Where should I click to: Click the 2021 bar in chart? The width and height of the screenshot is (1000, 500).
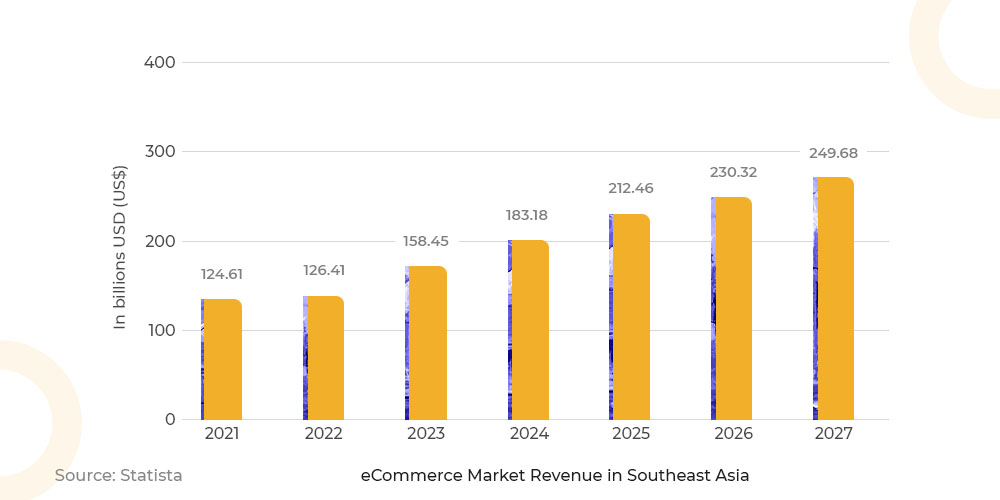221,359
